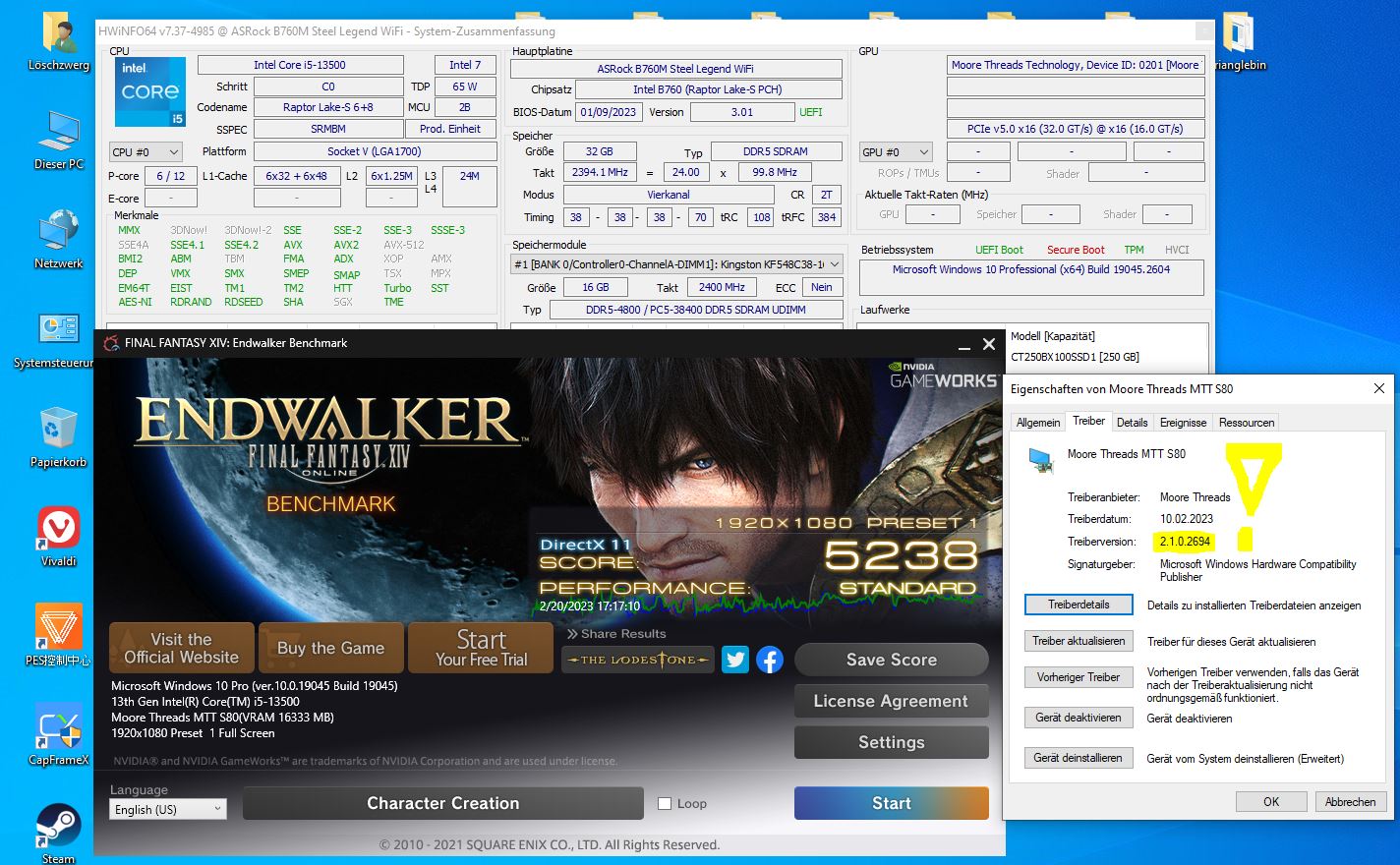Launch CapFrameX desktop icon
Image resolution: width=1400 pixels, height=865 pixels.
click(59, 727)
